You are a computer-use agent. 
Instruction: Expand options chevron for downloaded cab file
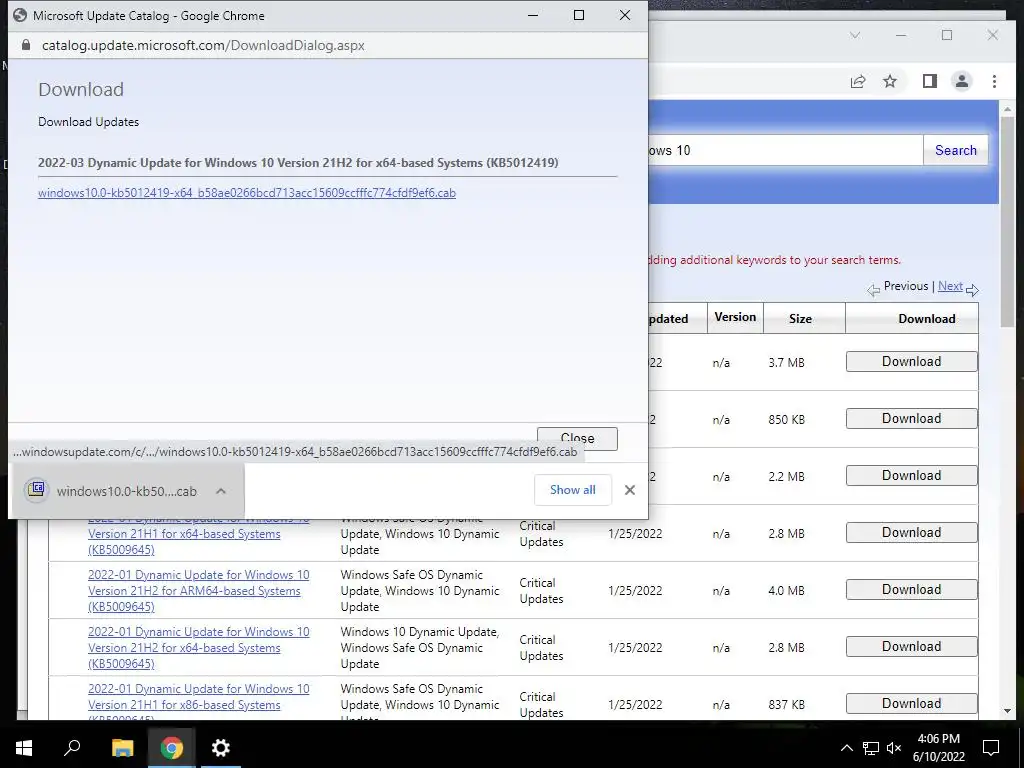[221, 491]
